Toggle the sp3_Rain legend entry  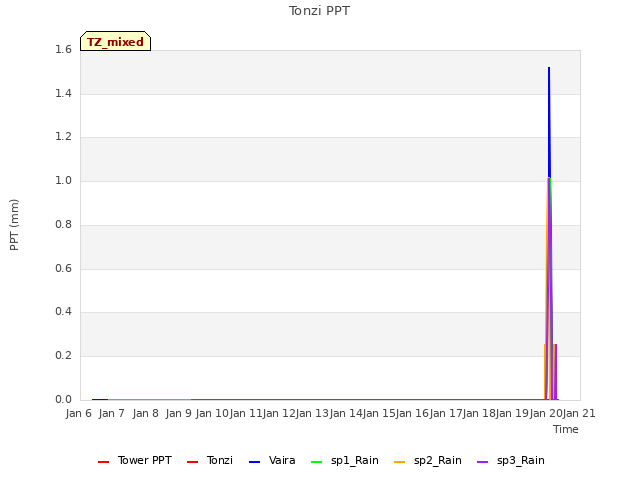pyautogui.click(x=511, y=461)
